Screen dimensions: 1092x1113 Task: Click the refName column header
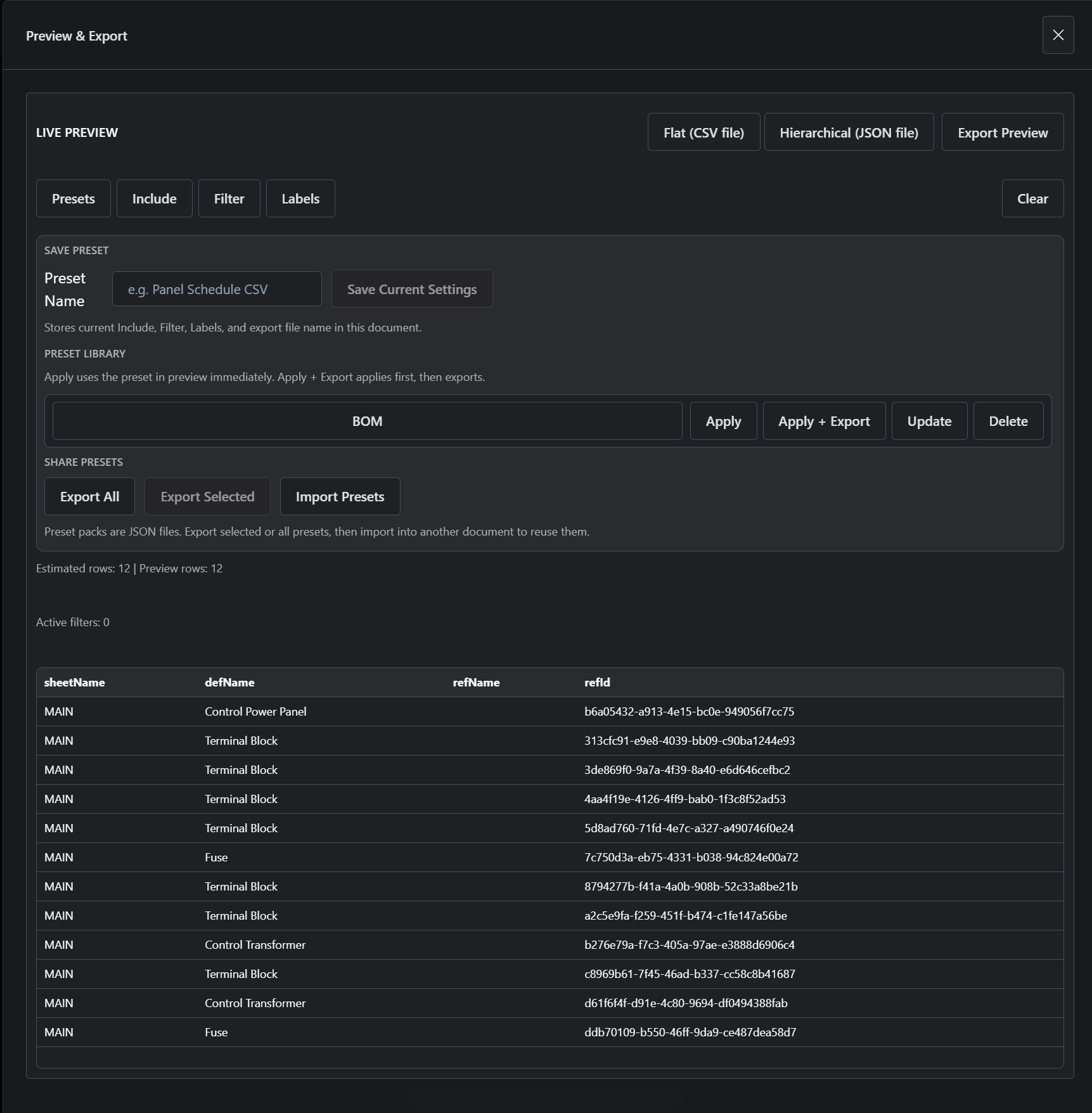pos(476,683)
